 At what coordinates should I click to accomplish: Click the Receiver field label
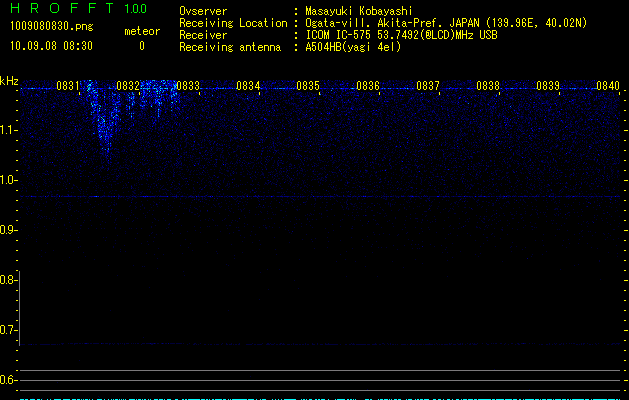203,35
